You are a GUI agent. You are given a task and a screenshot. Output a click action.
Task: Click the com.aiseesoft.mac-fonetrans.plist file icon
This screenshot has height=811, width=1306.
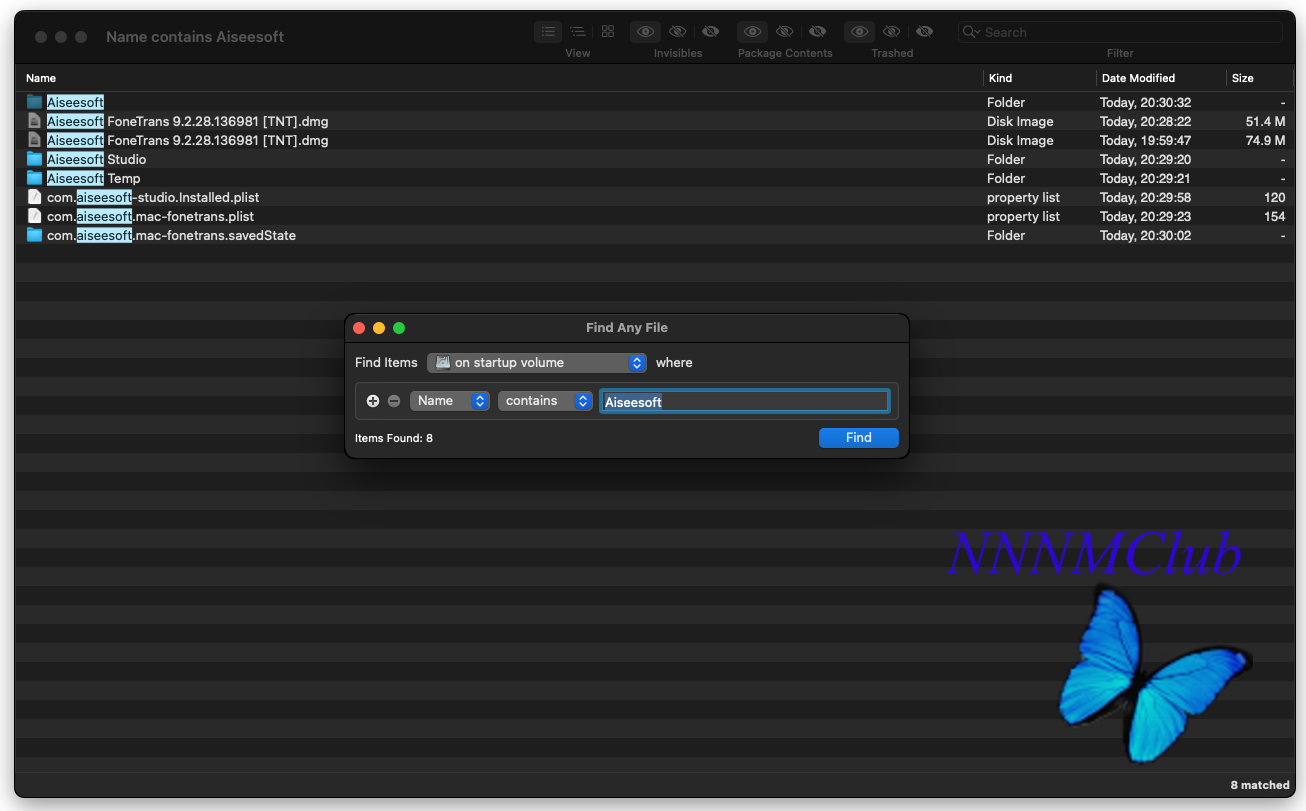pos(35,216)
